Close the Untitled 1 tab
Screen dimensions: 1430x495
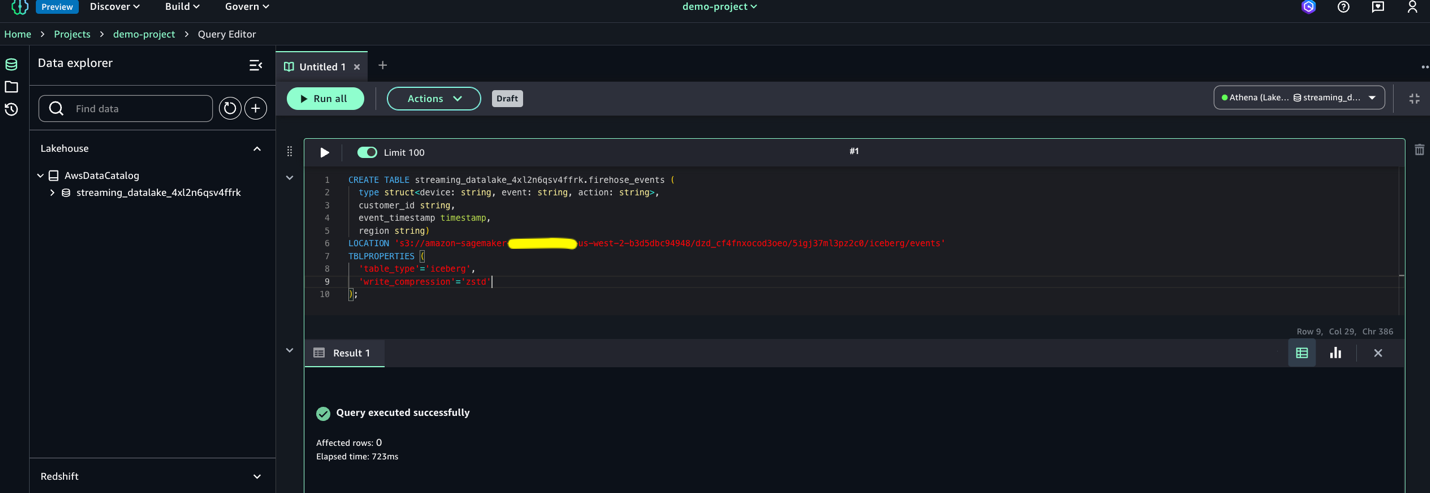click(x=357, y=67)
